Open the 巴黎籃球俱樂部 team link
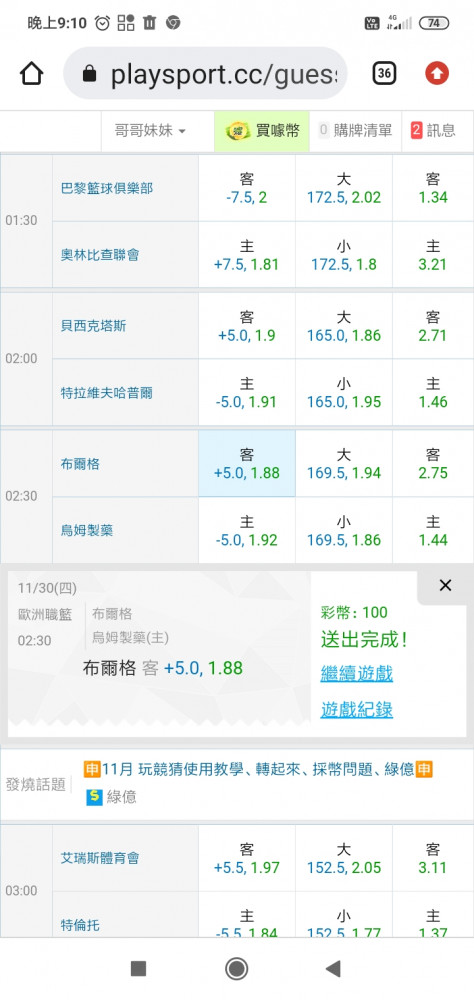Viewport: 474px width, 1000px height. tap(107, 189)
